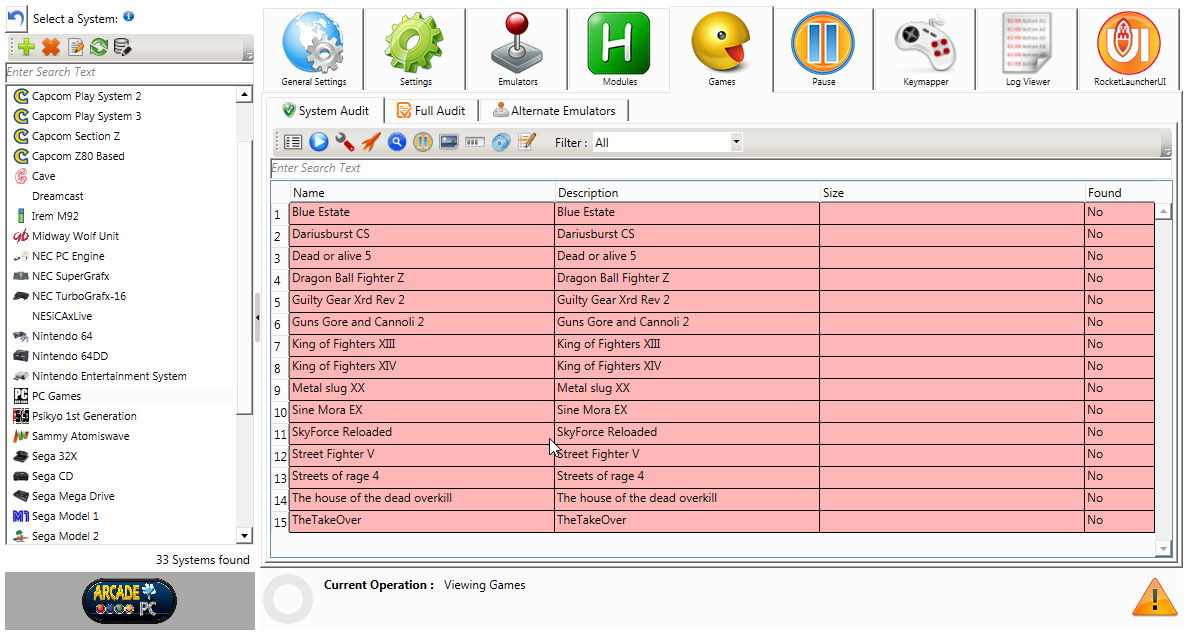The height and width of the screenshot is (635, 1188).
Task: Expand the system toolbar overflow arrow
Action: coord(248,55)
